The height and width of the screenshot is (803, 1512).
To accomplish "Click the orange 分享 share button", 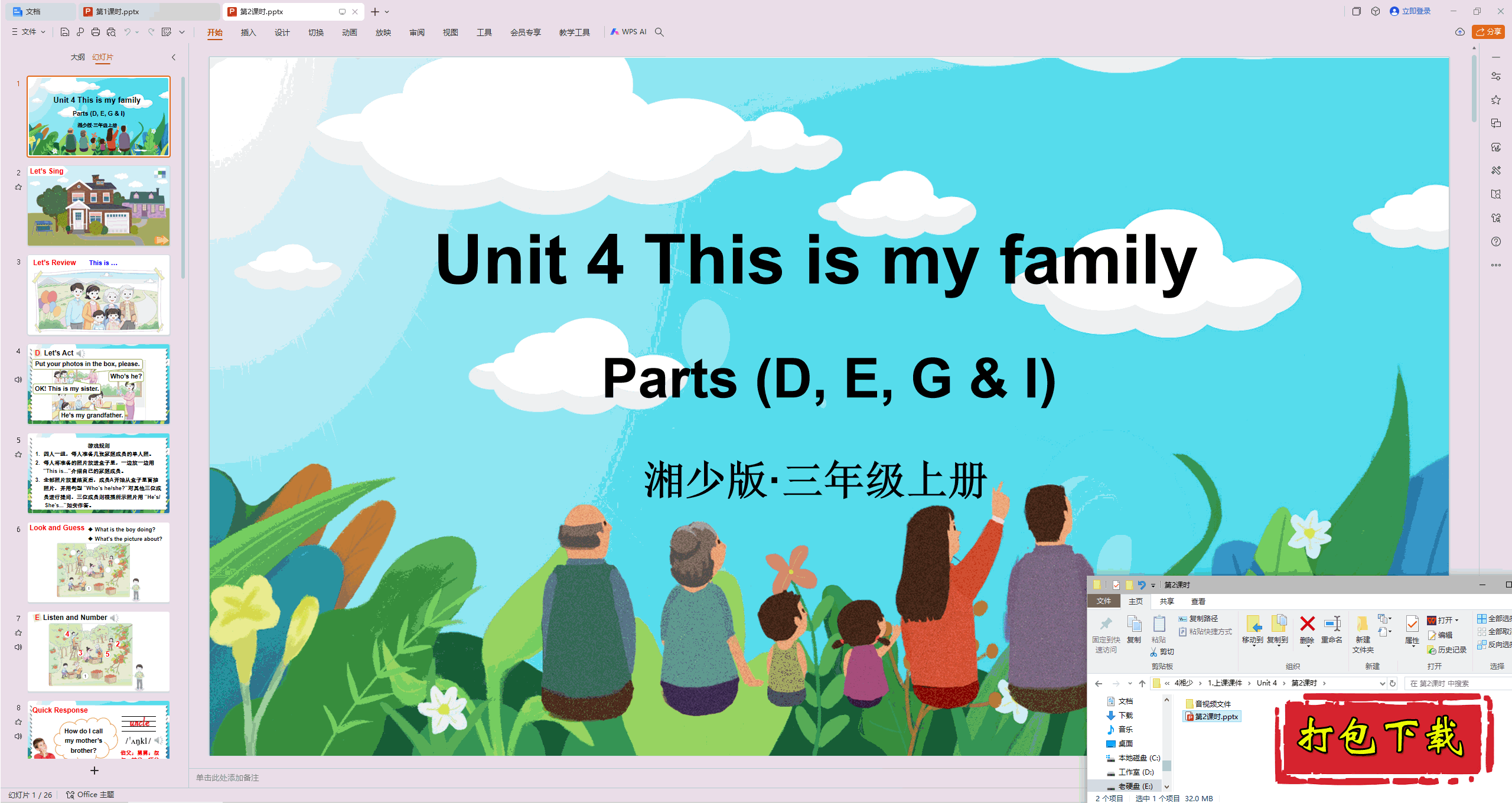I will pyautogui.click(x=1488, y=32).
